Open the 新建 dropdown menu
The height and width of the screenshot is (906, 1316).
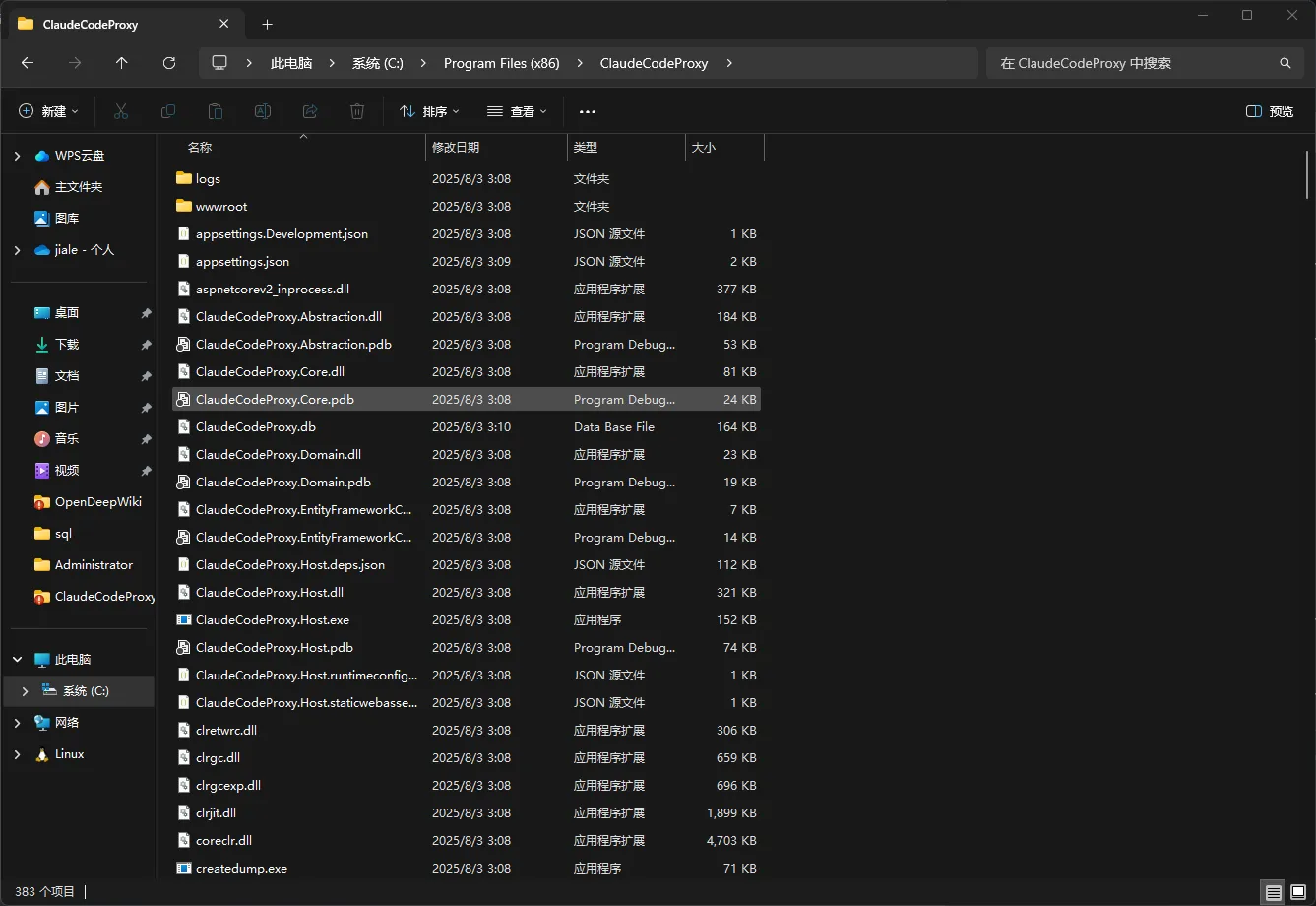[x=48, y=111]
